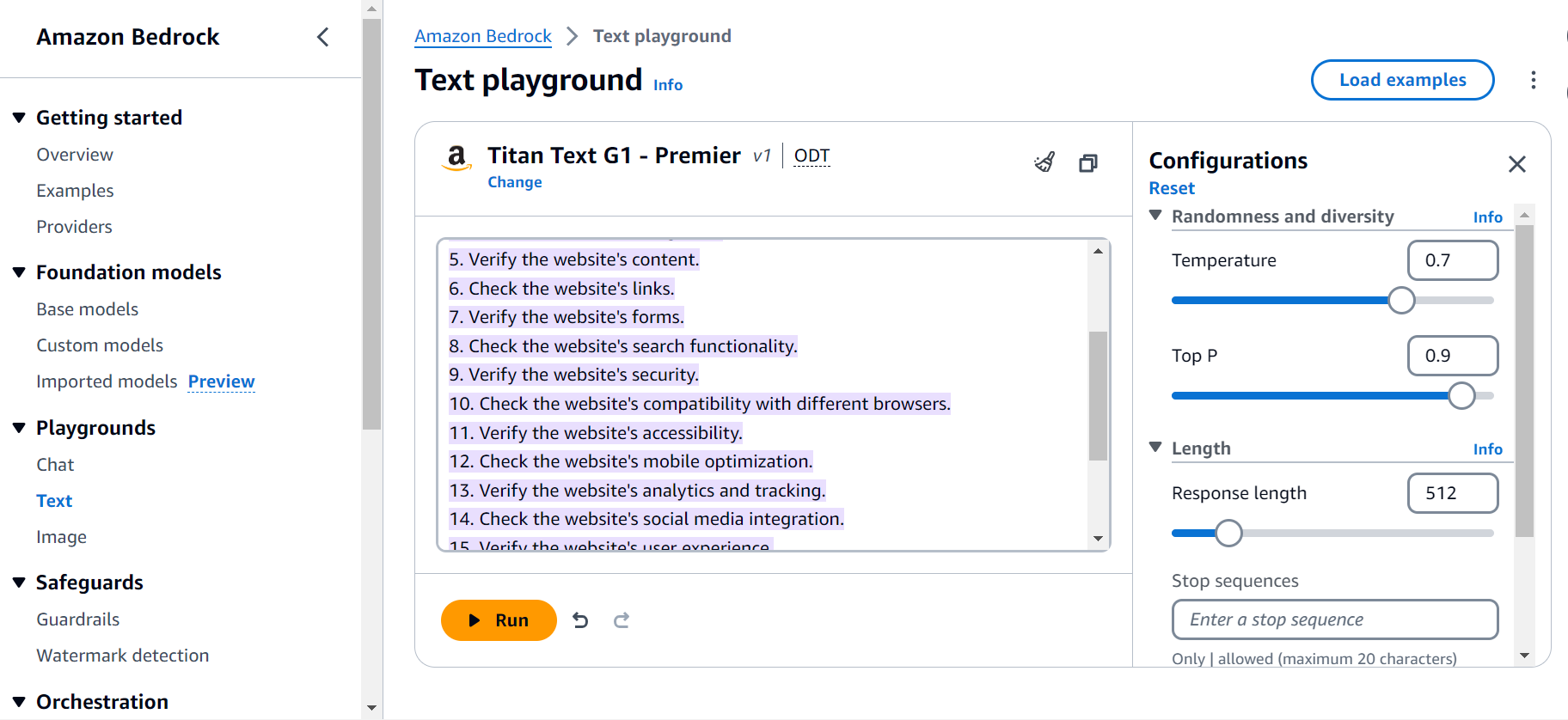Open Guardrails in the sidebar
The image size is (1568, 720).
(77, 619)
